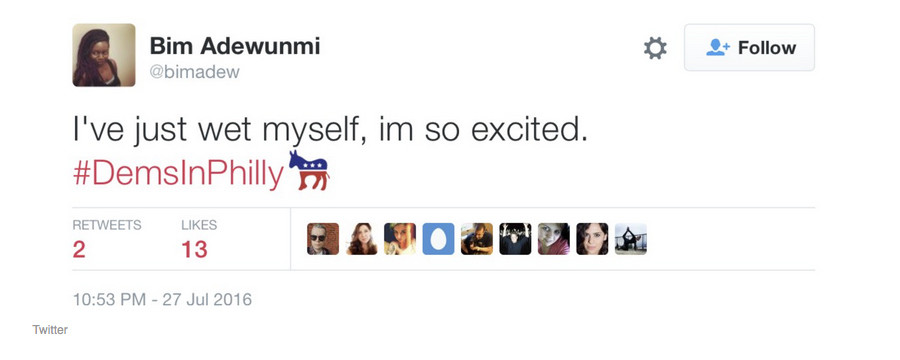Open the dark sixth liker avatar
Image resolution: width=900 pixels, height=360 pixels.
515,239
